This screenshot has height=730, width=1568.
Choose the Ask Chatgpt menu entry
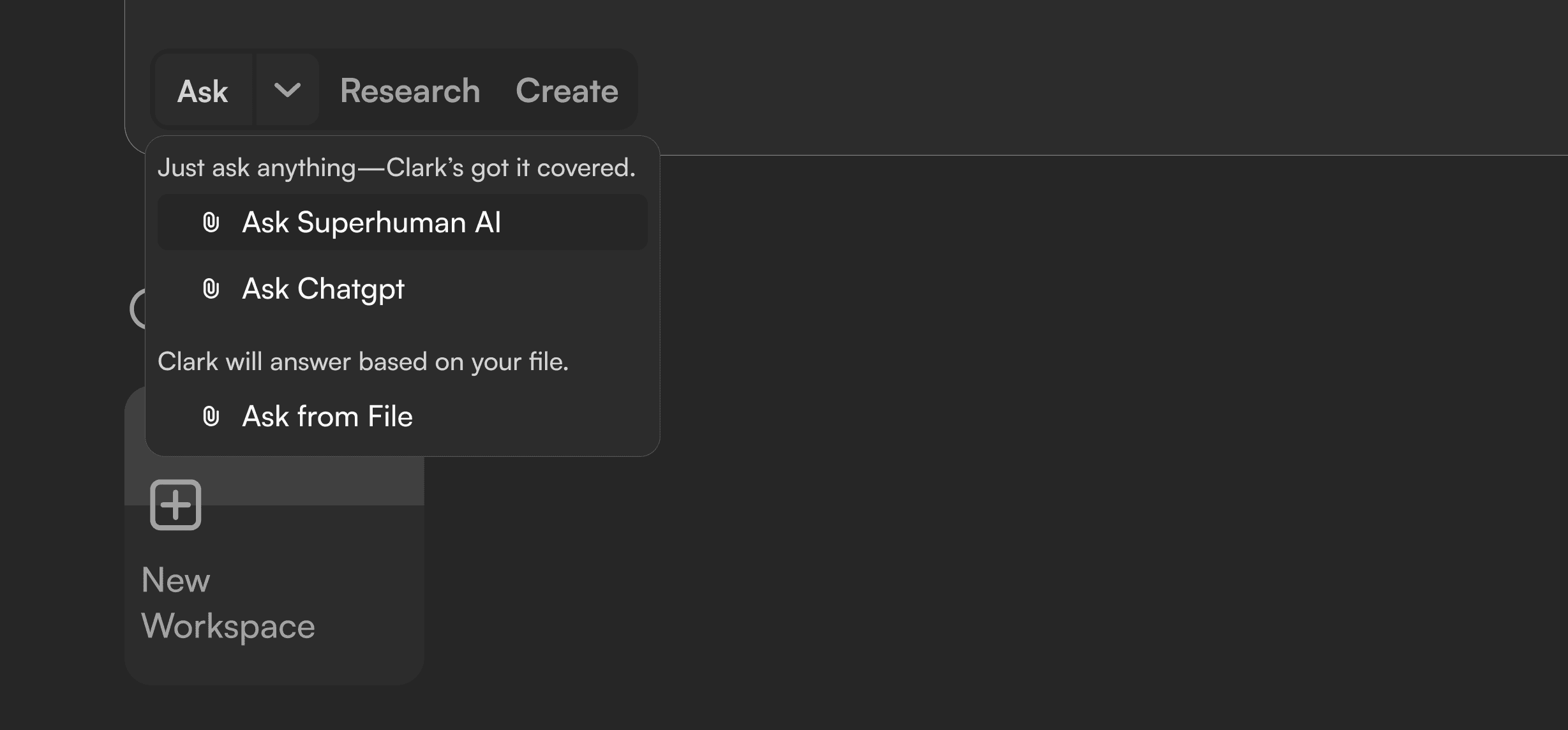coord(323,289)
